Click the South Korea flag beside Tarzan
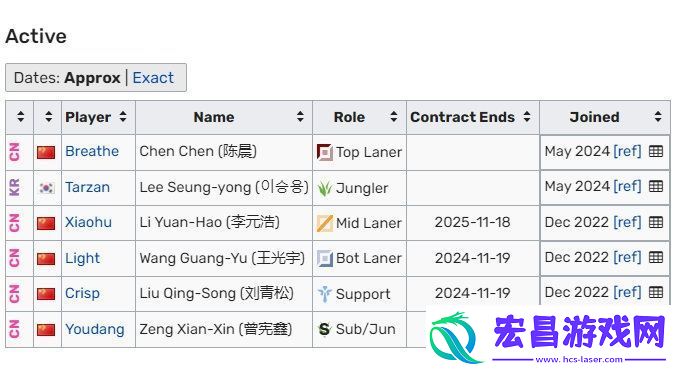 tap(47, 188)
